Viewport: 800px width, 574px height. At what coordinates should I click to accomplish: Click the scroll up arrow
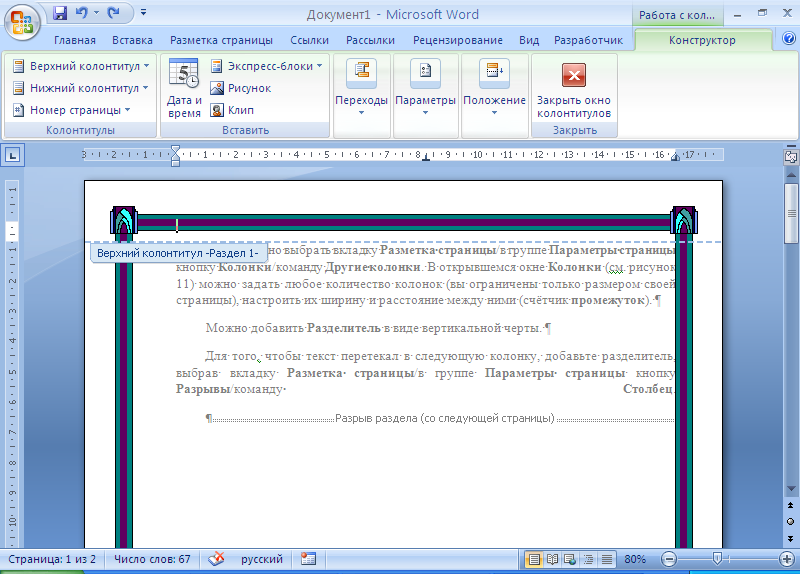[x=791, y=174]
